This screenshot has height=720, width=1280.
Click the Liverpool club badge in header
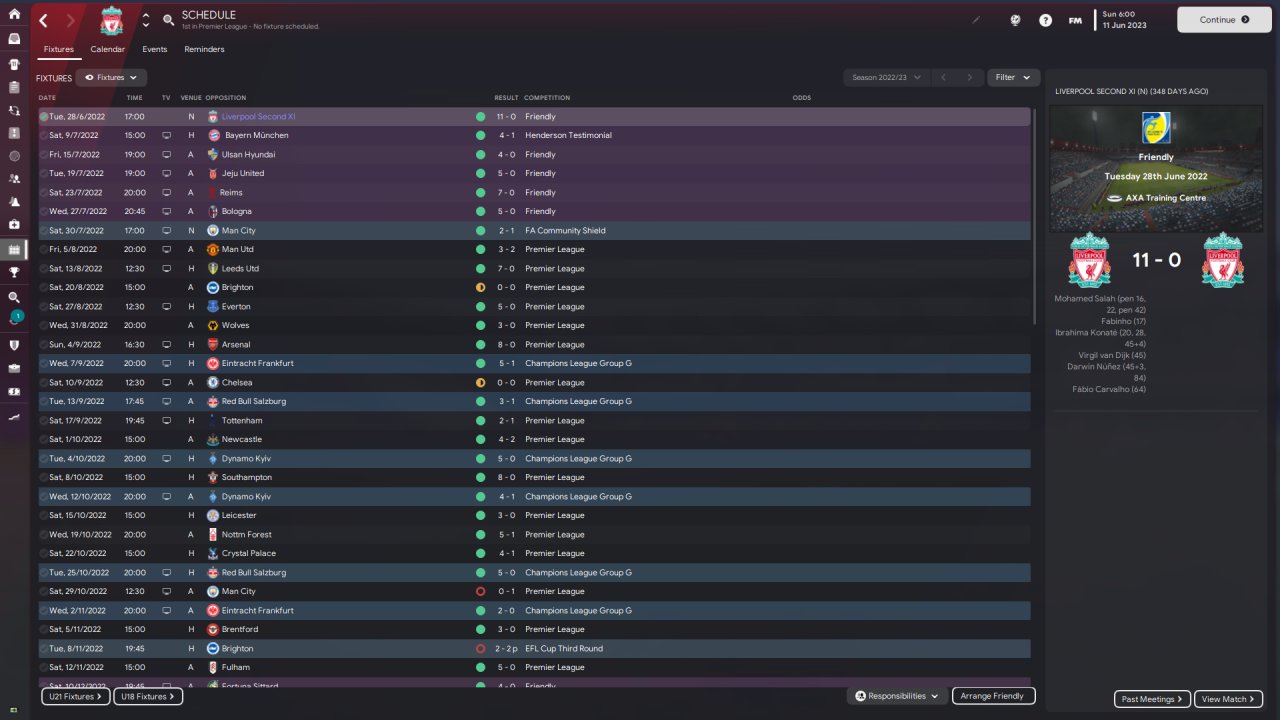(112, 20)
